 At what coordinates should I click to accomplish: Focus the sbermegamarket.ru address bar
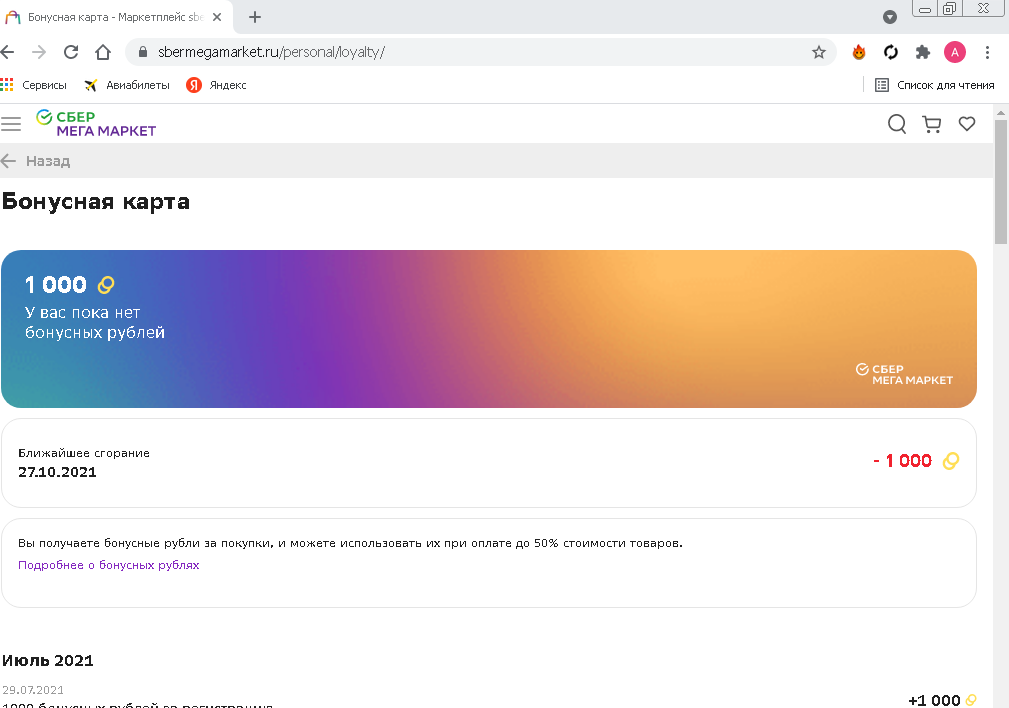(x=479, y=52)
